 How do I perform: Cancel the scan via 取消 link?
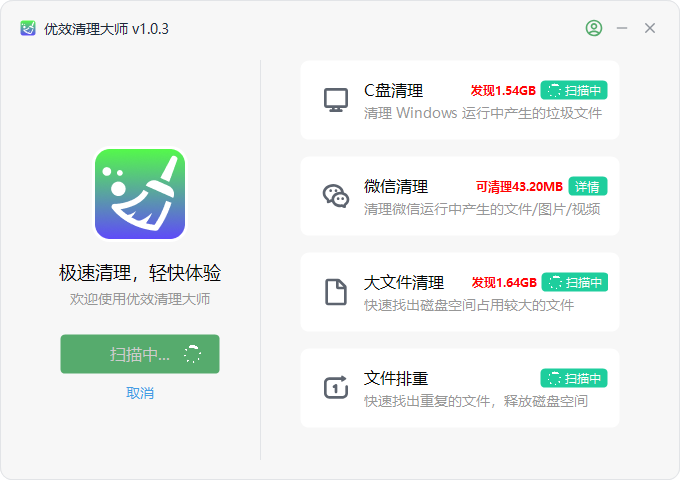pyautogui.click(x=140, y=393)
